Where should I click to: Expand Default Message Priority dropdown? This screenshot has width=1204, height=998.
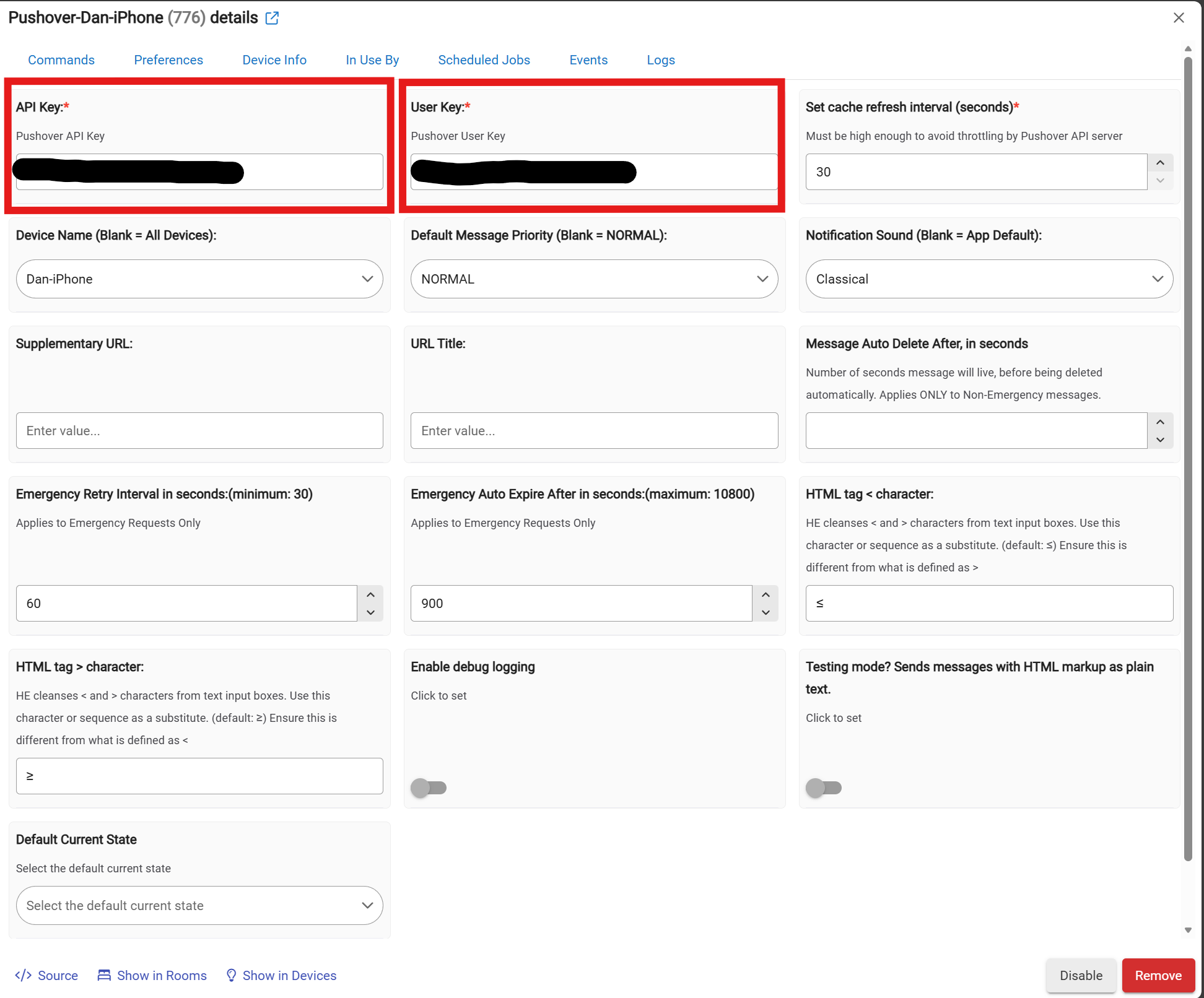pyautogui.click(x=594, y=279)
